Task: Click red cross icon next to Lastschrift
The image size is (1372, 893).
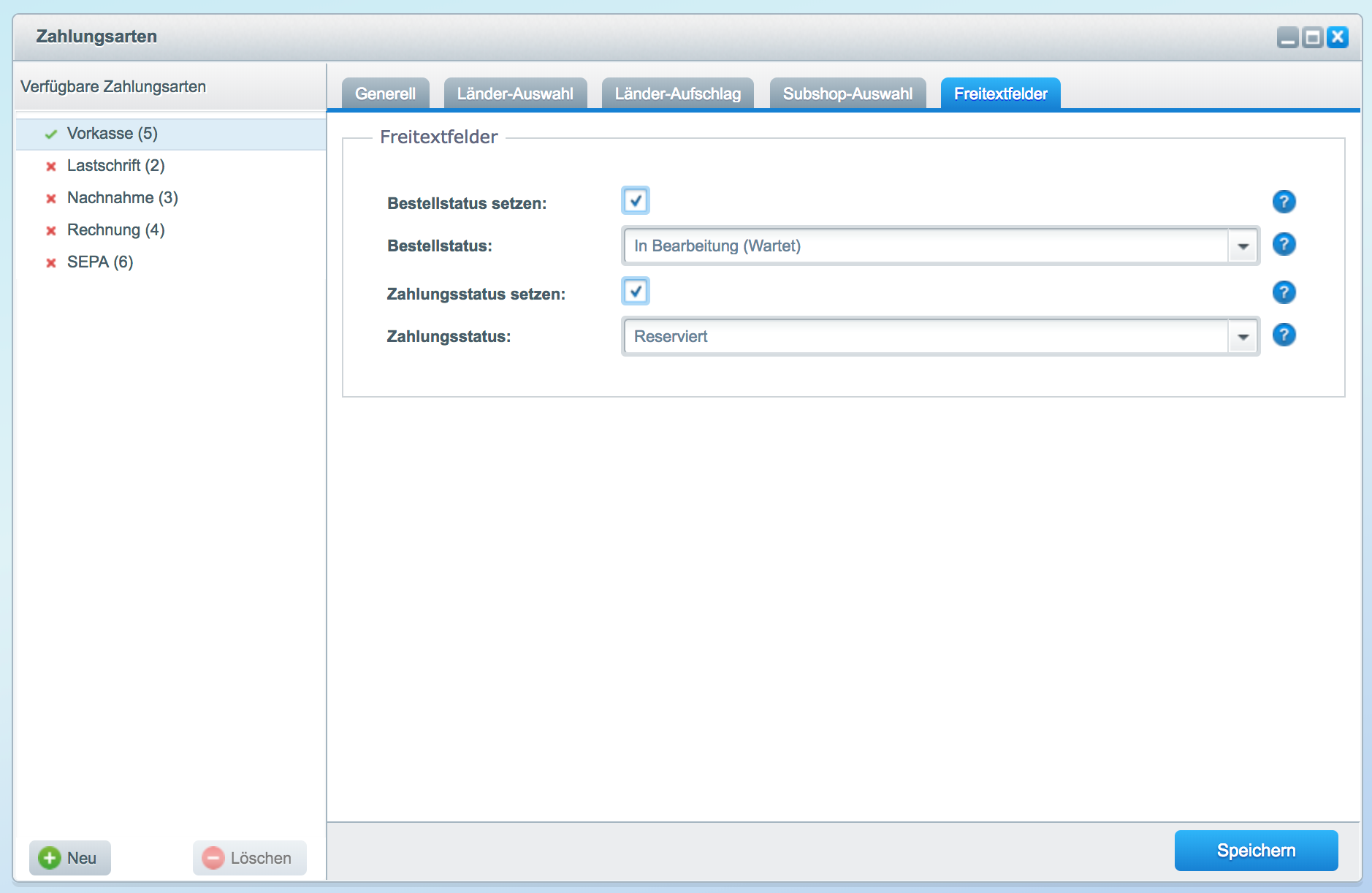Action: pyautogui.click(x=51, y=167)
